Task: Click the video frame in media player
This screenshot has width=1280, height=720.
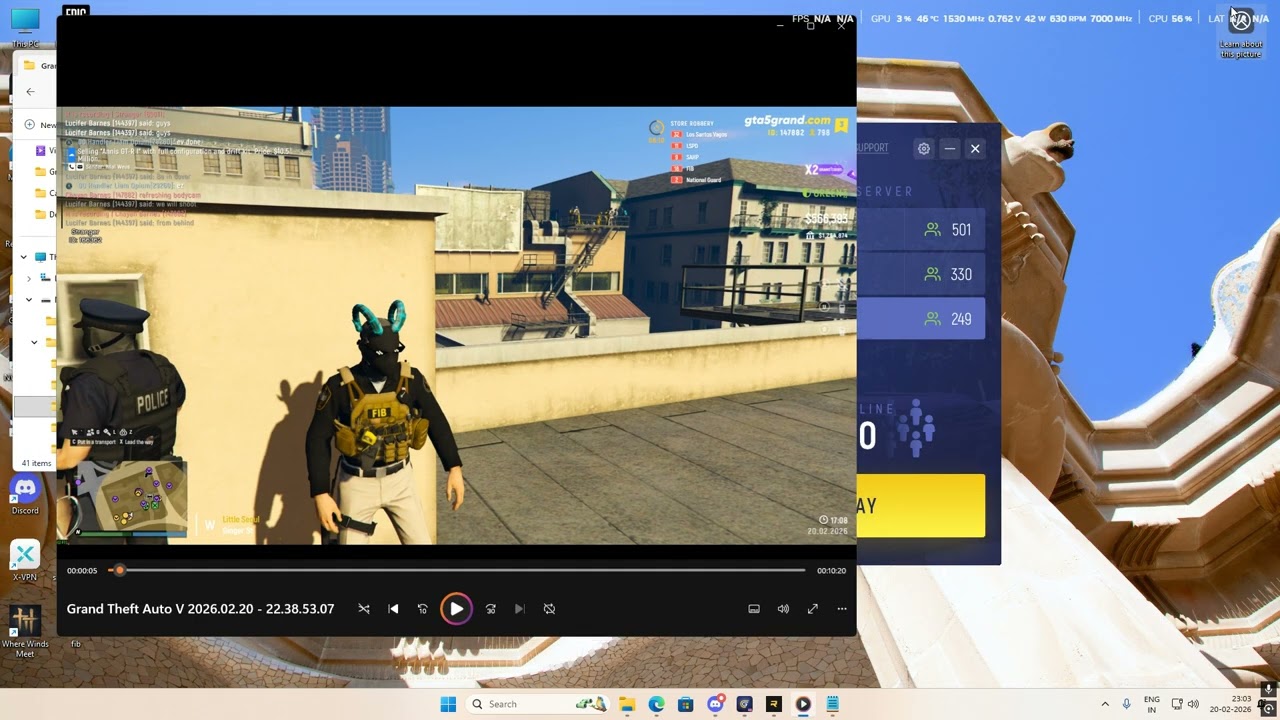Action: click(456, 326)
